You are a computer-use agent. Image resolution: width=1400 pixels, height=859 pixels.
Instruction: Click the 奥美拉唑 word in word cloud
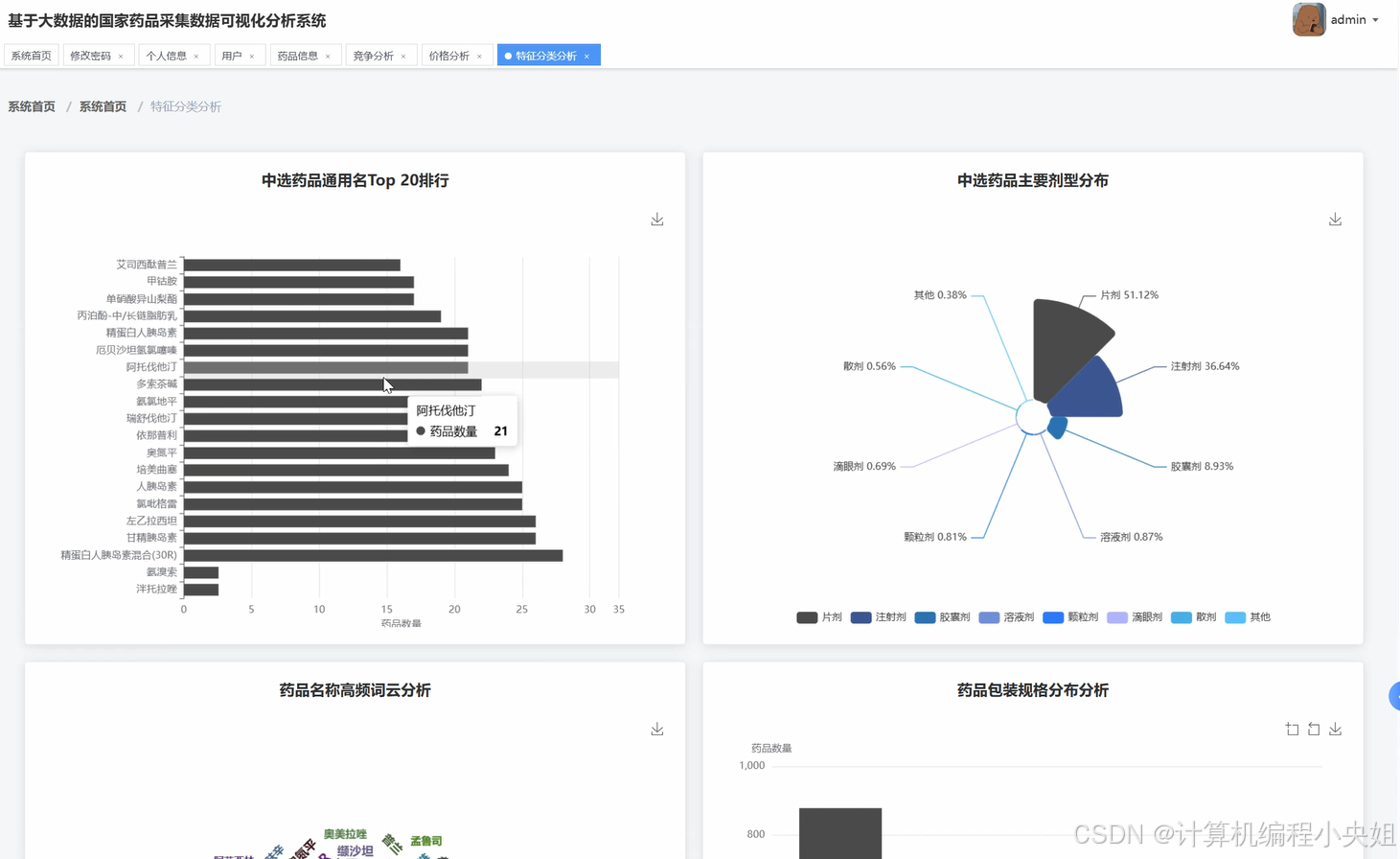[x=345, y=834]
